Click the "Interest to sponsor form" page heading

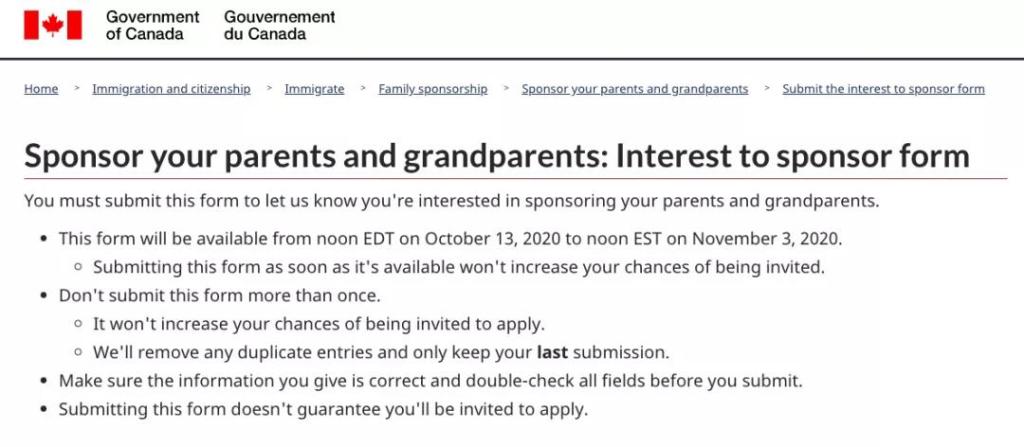click(x=497, y=156)
